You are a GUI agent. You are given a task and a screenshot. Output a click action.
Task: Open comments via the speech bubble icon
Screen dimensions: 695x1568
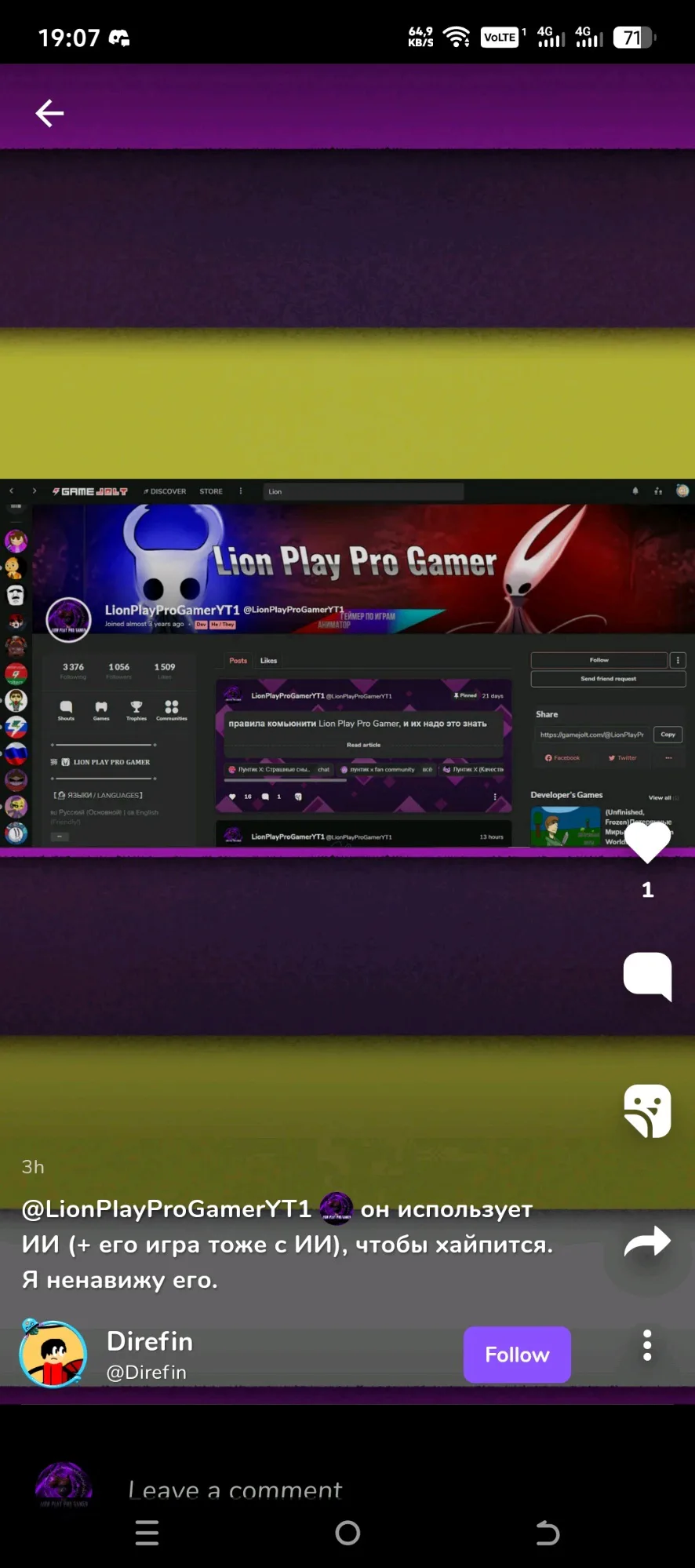[x=647, y=976]
